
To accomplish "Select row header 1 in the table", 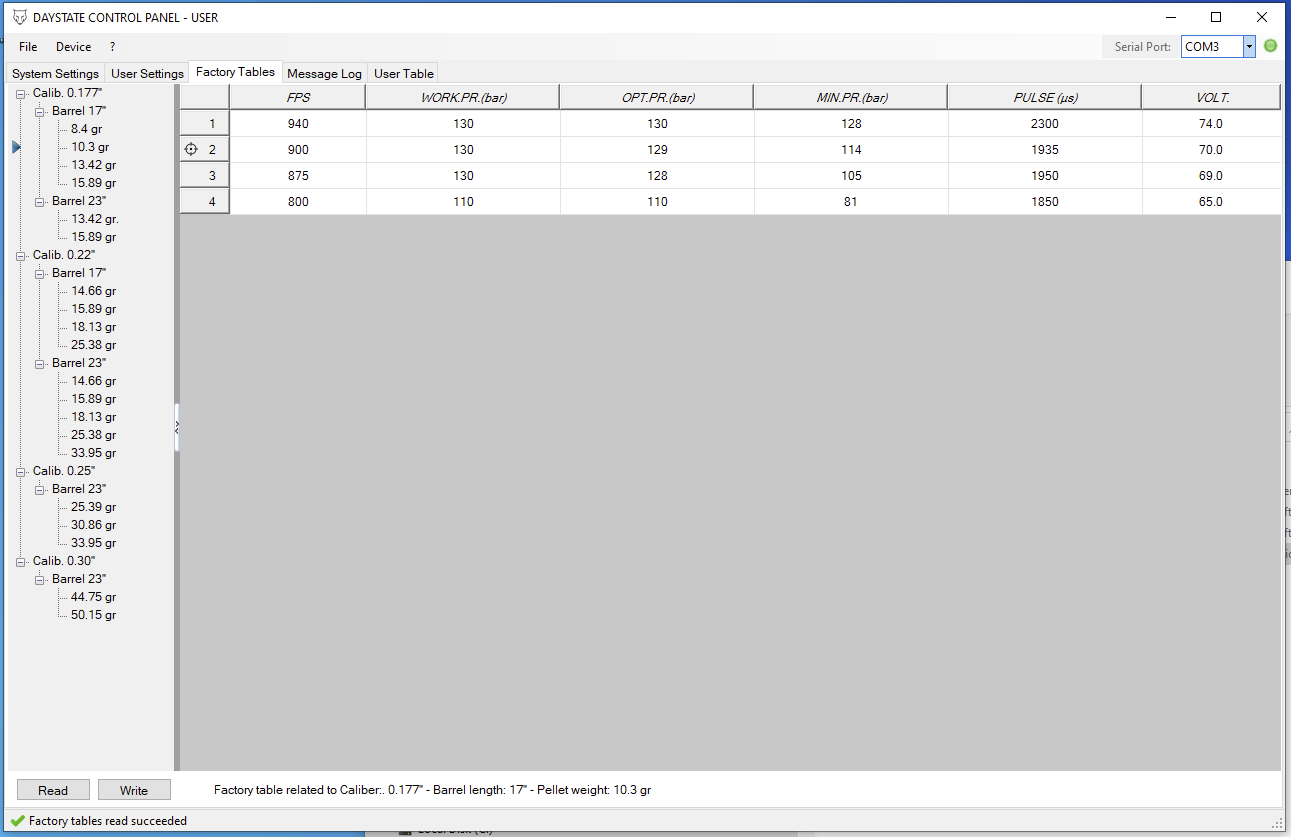I will [205, 124].
